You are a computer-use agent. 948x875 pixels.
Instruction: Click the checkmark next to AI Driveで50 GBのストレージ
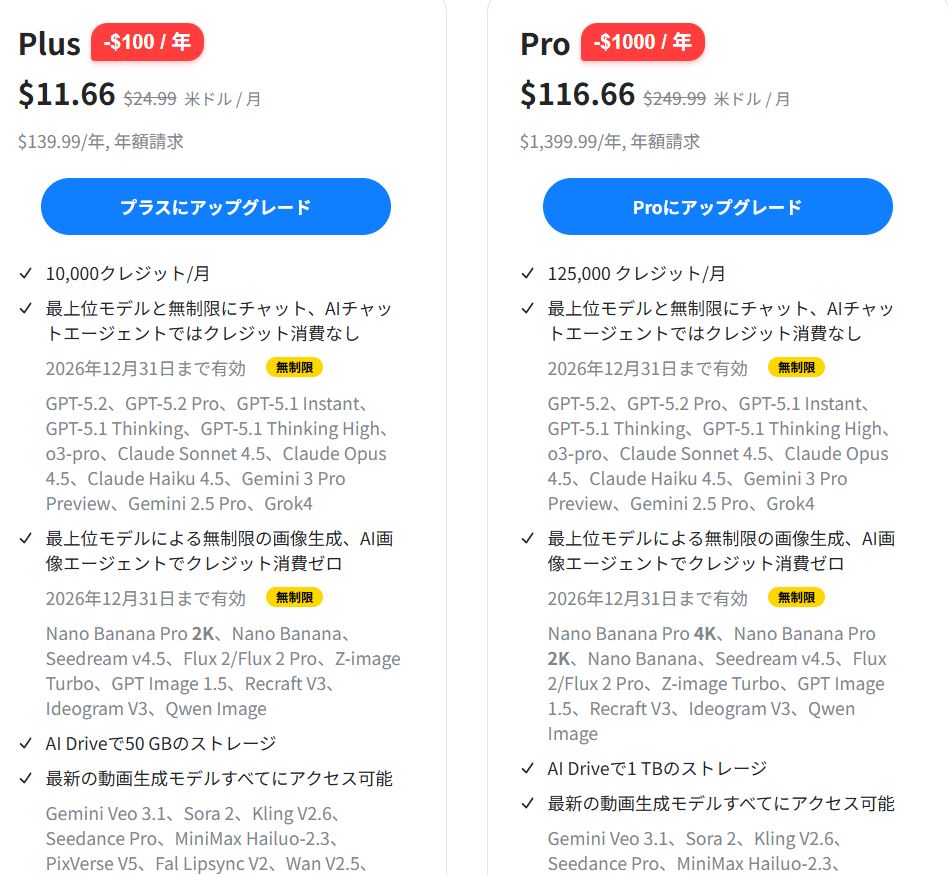tap(26, 743)
